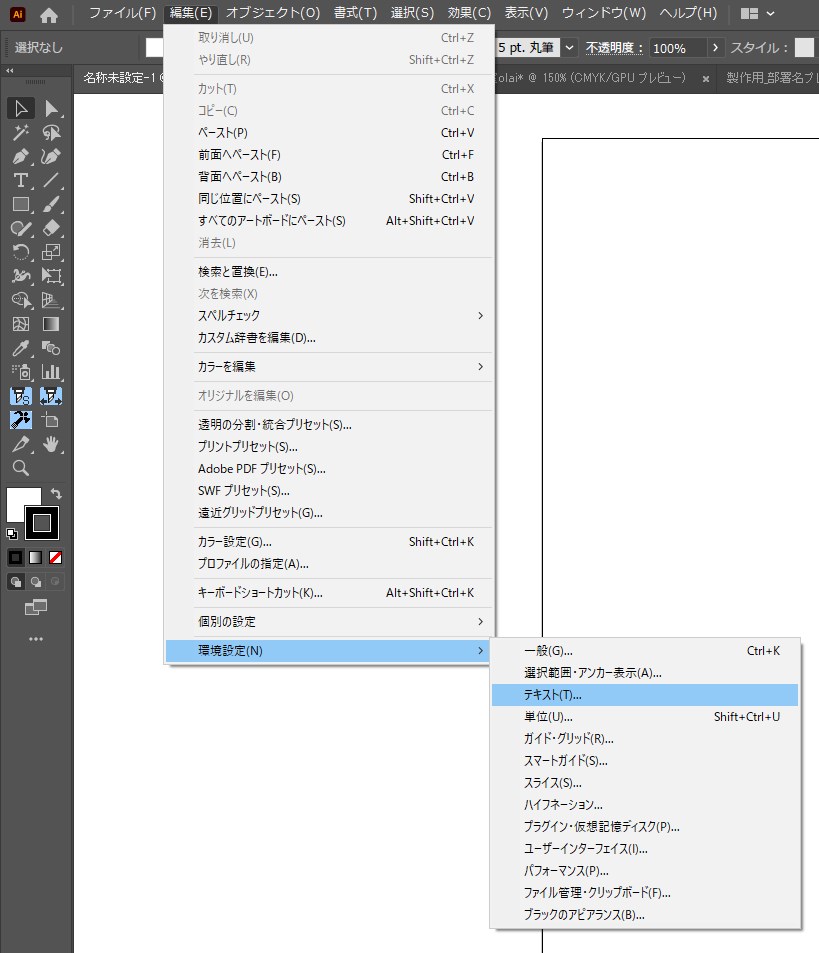The height and width of the screenshot is (953, 819).
Task: Select the Line Segment tool
Action: pyautogui.click(x=51, y=181)
